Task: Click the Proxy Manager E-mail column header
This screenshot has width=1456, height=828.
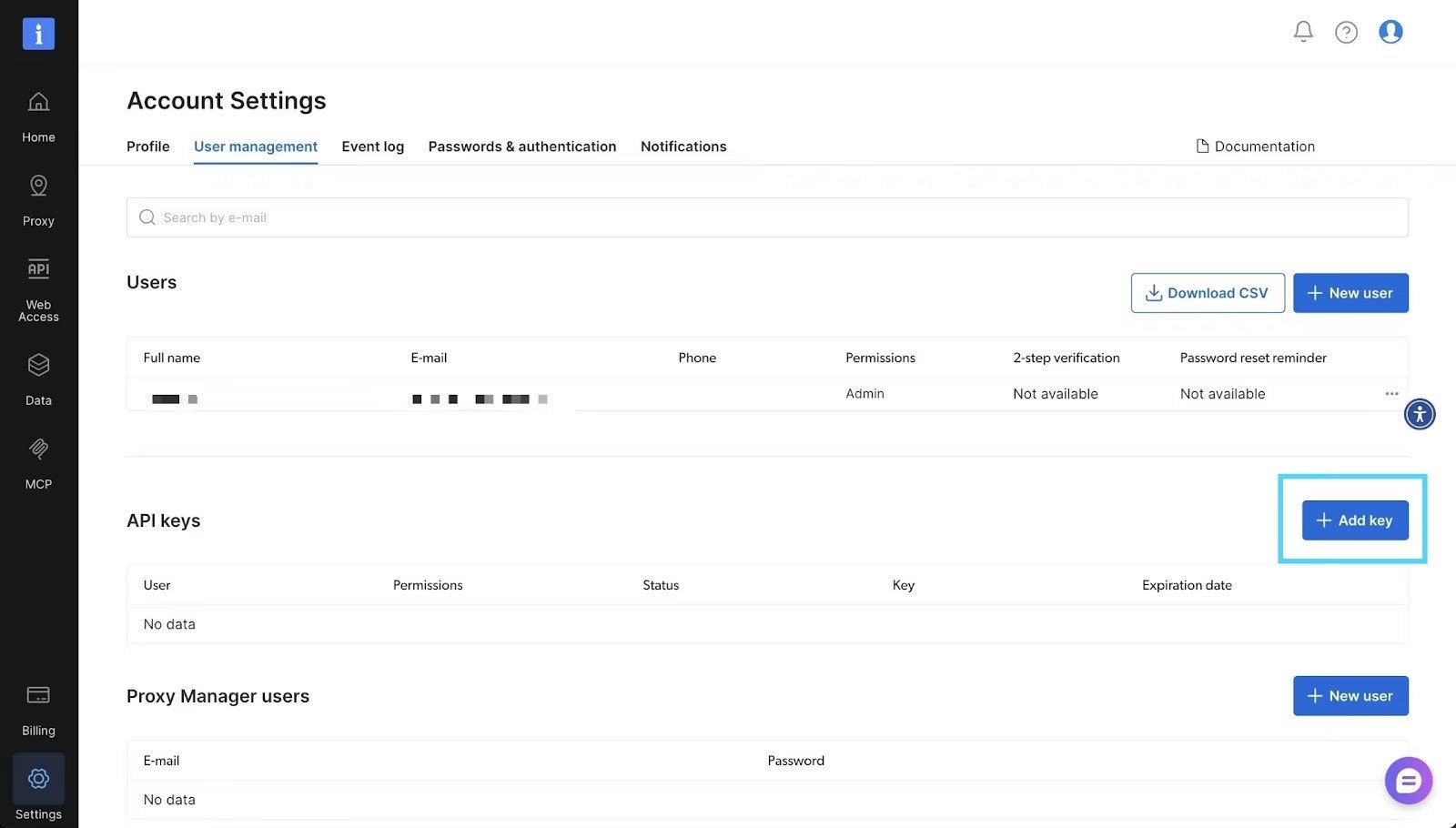Action: point(161,761)
